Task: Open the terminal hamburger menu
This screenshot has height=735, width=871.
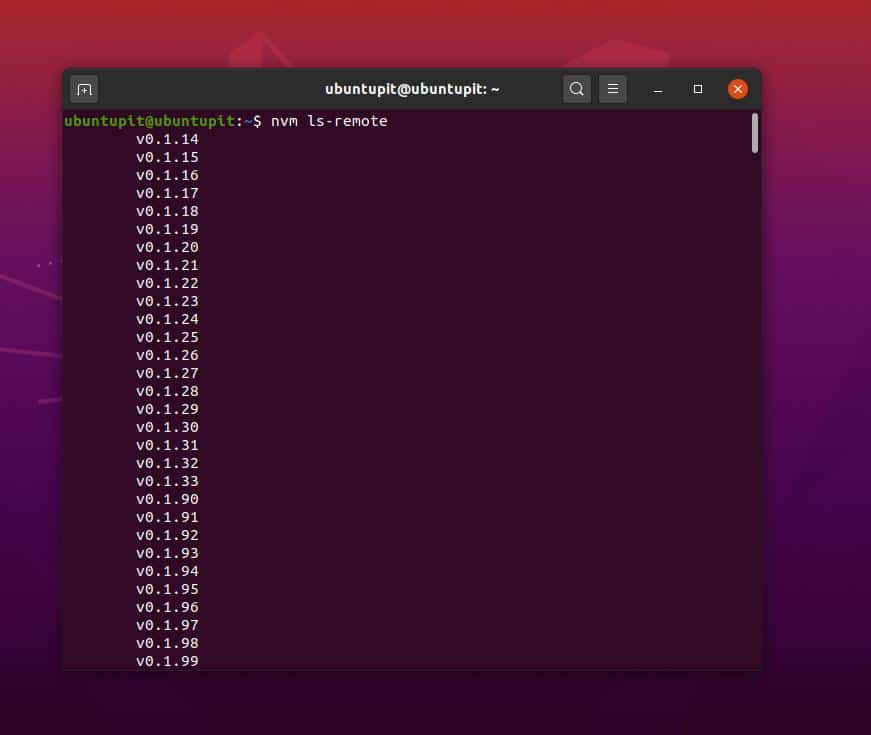Action: click(613, 89)
